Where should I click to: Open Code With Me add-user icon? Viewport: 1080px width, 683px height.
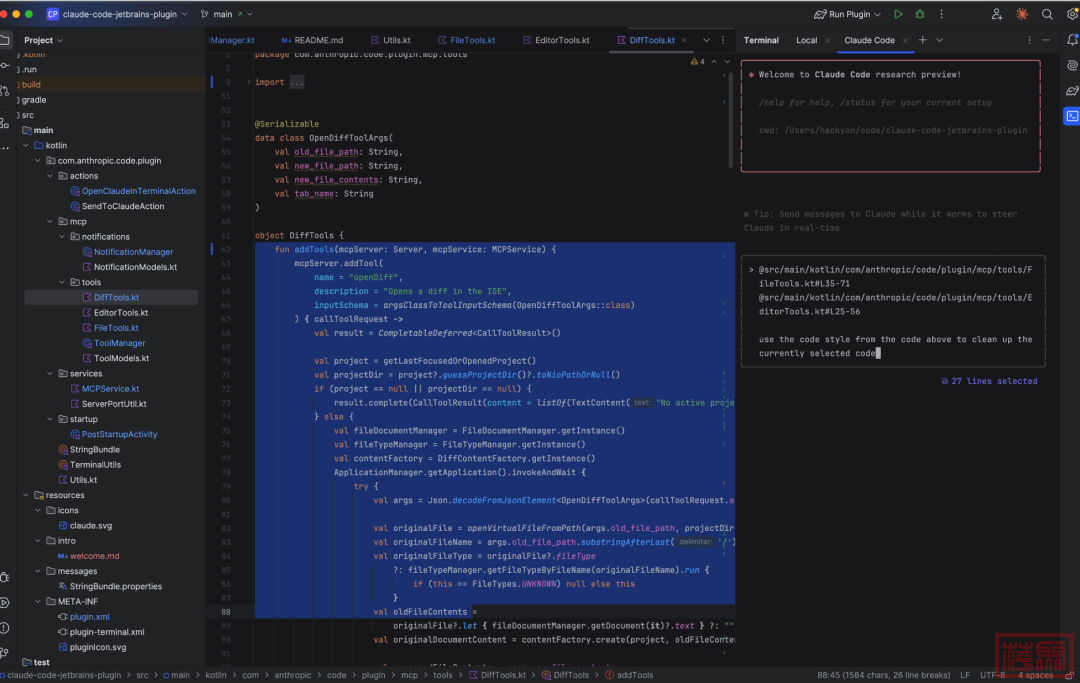pos(997,14)
